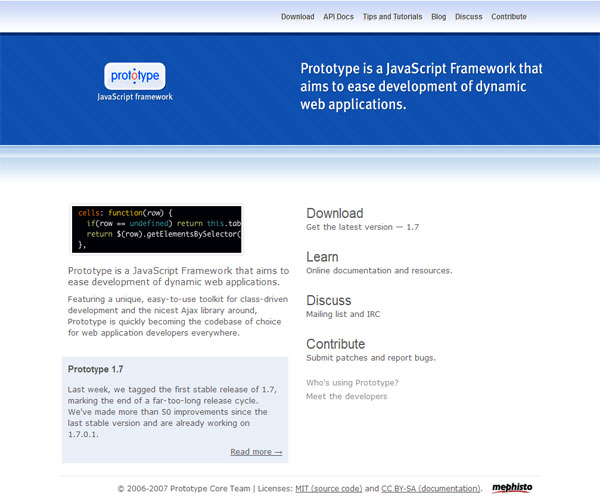This screenshot has height=500, width=600.
Task: Click the paragraph starting 'Last week, we tagged'
Action: coord(172,412)
